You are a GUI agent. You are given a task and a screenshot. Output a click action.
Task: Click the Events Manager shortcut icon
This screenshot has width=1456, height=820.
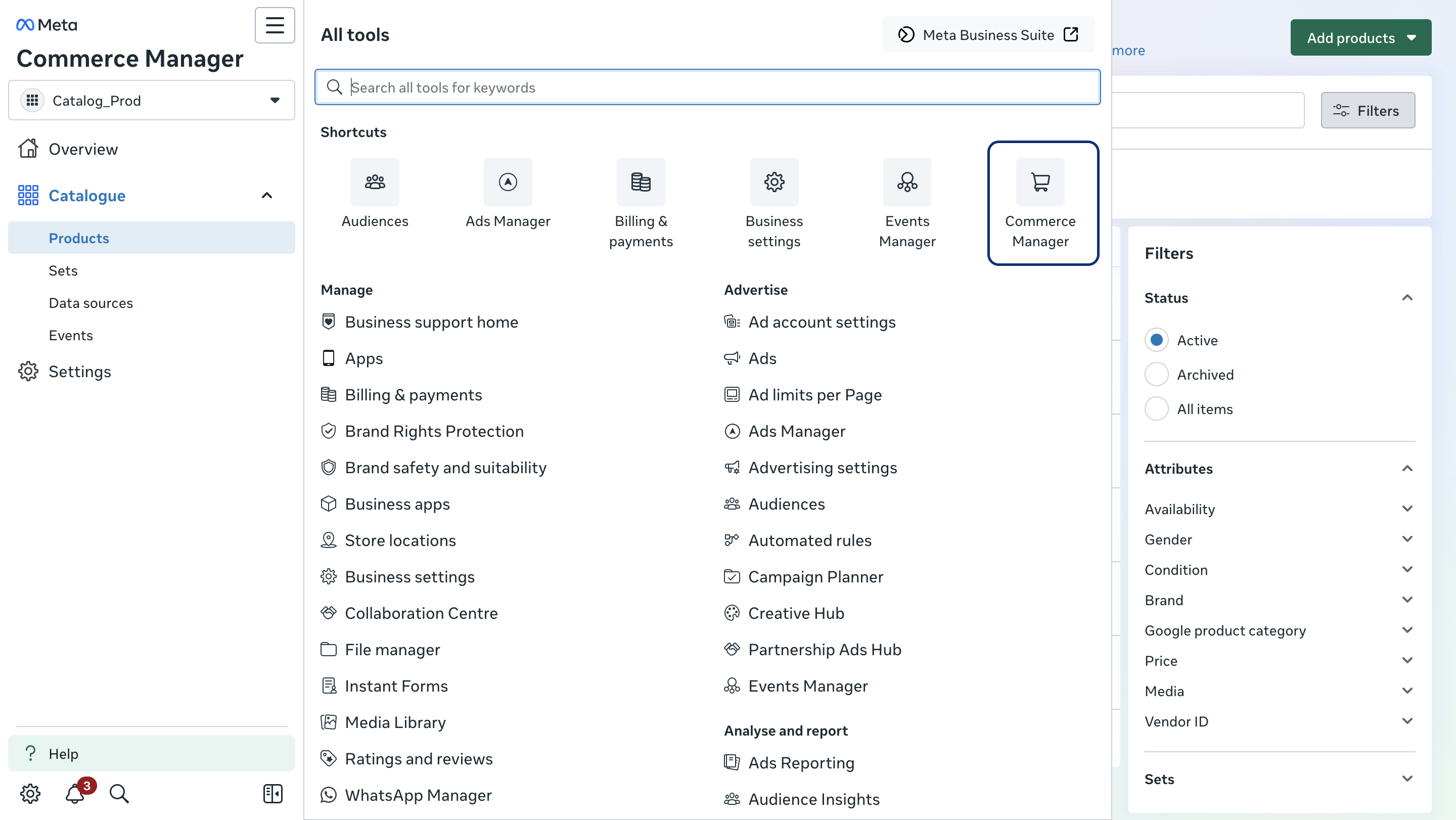tap(906, 182)
